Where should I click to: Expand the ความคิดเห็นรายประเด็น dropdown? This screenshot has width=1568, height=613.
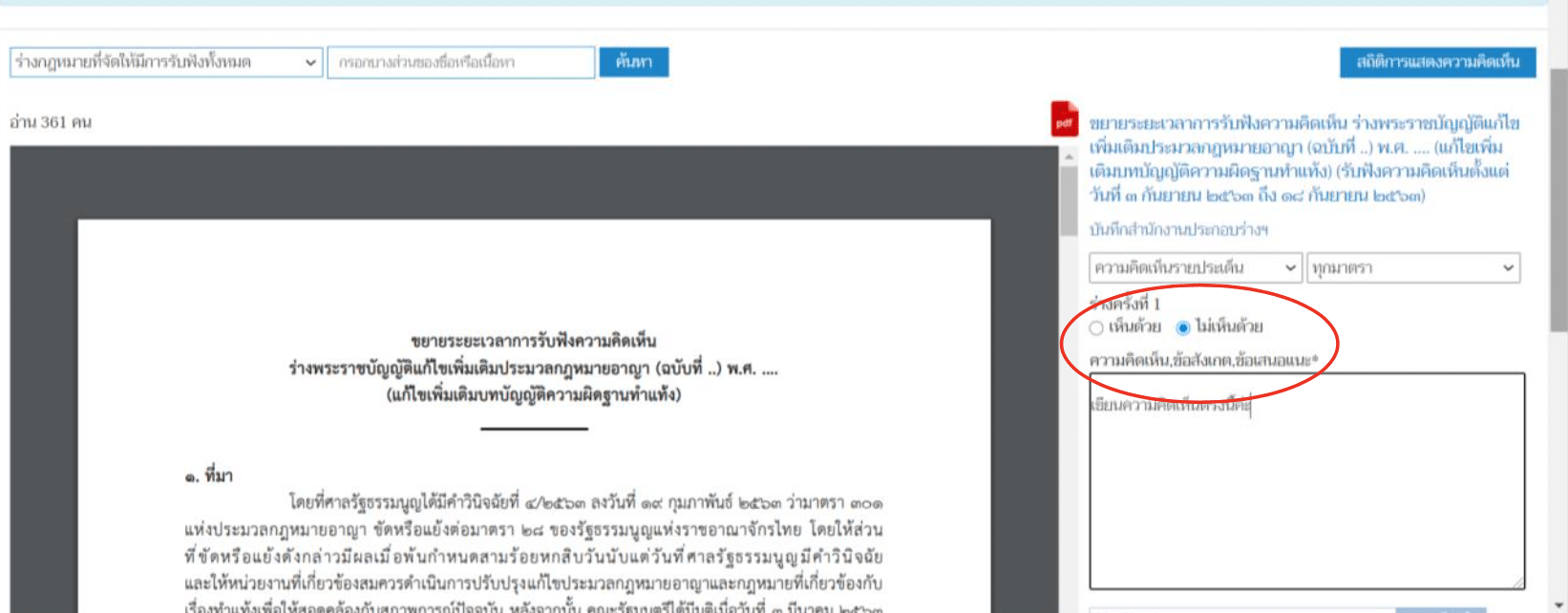[1195, 268]
